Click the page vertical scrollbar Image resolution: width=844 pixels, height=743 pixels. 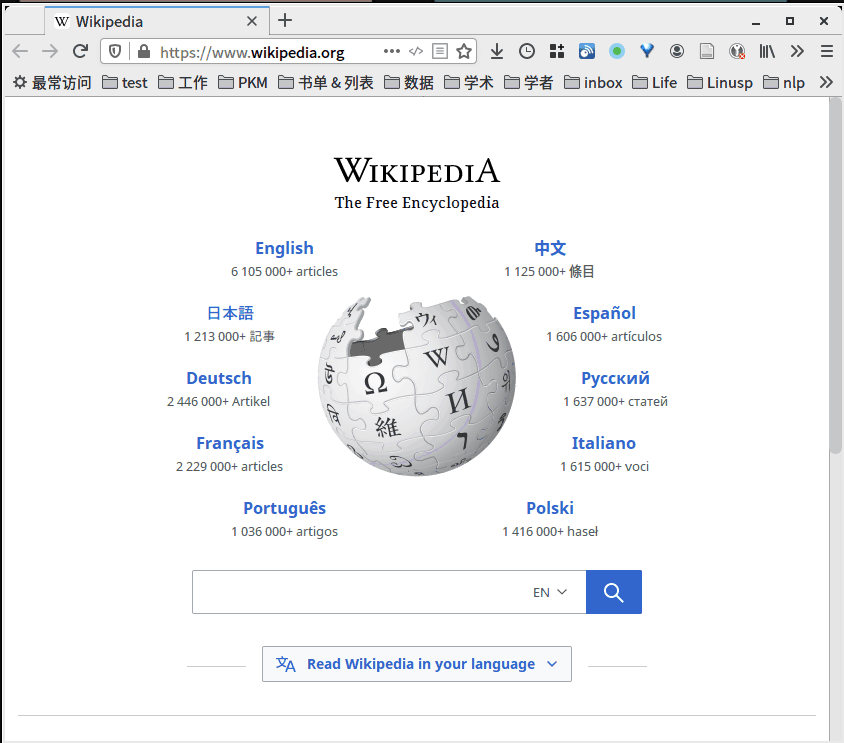835,276
